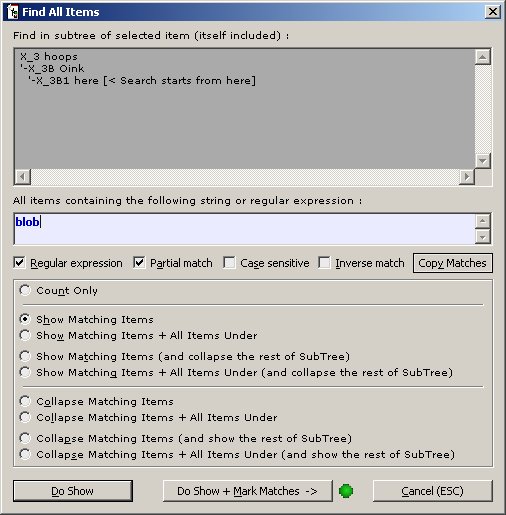Click the app icon in title bar
This screenshot has height=515, width=506.
13,12
